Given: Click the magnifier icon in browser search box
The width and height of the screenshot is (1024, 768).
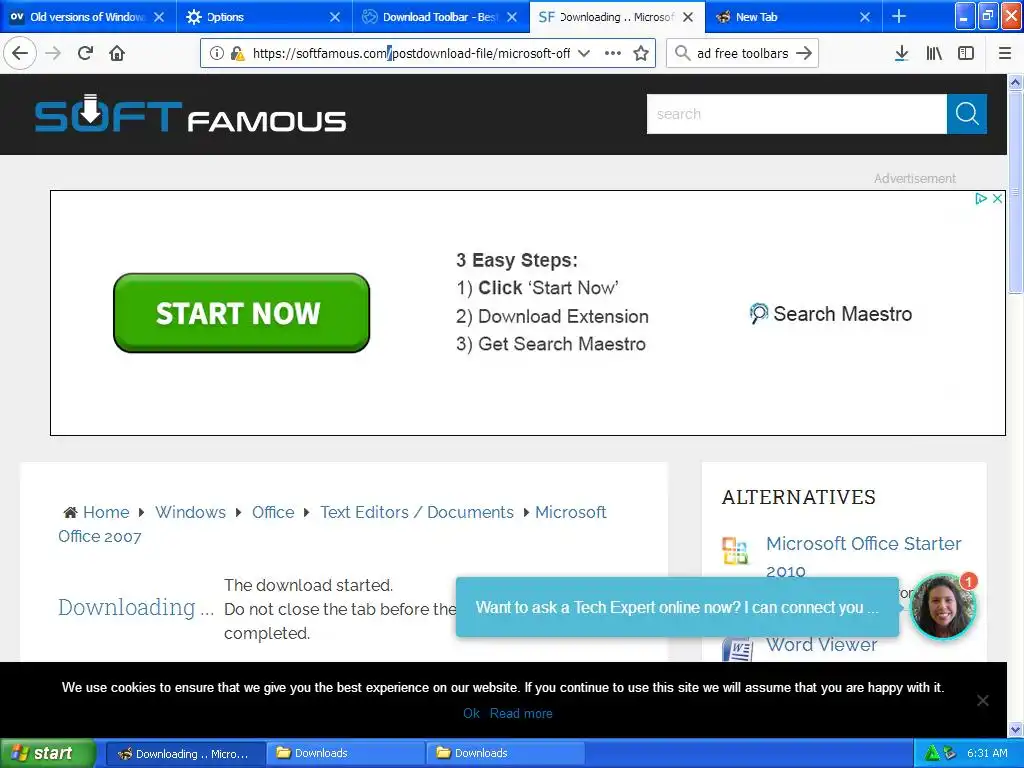Looking at the screenshot, I should 682,53.
